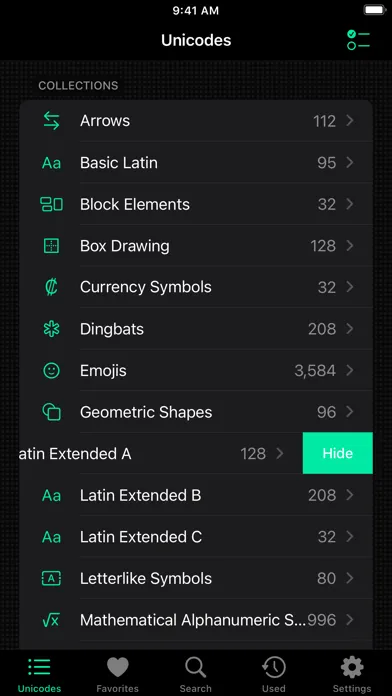Toggle the checklist edit icon in header
The width and height of the screenshot is (392, 696).
358,40
